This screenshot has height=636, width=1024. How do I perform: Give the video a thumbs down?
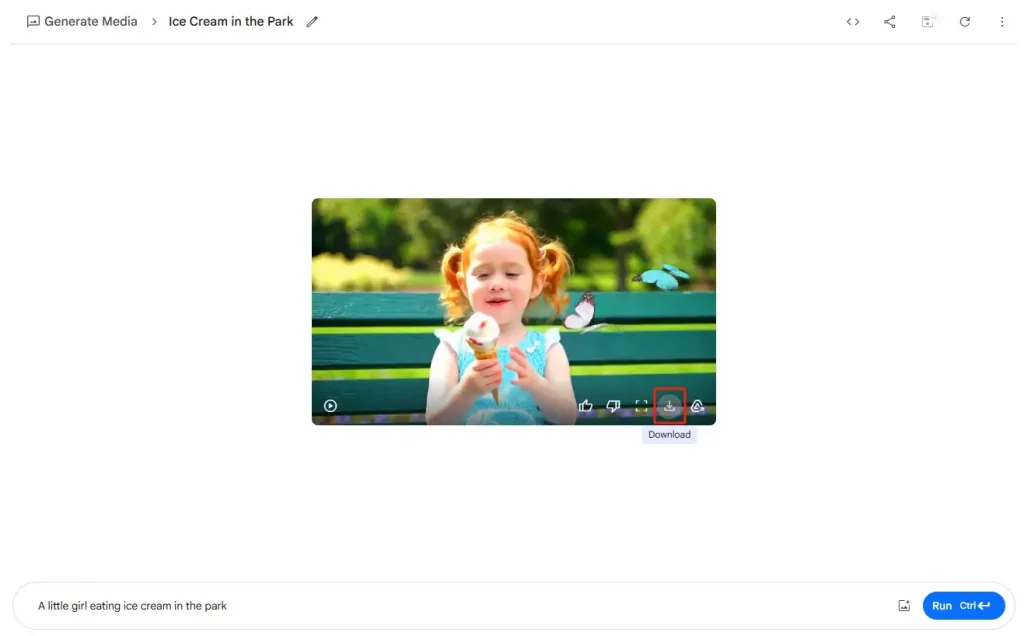[x=614, y=406]
